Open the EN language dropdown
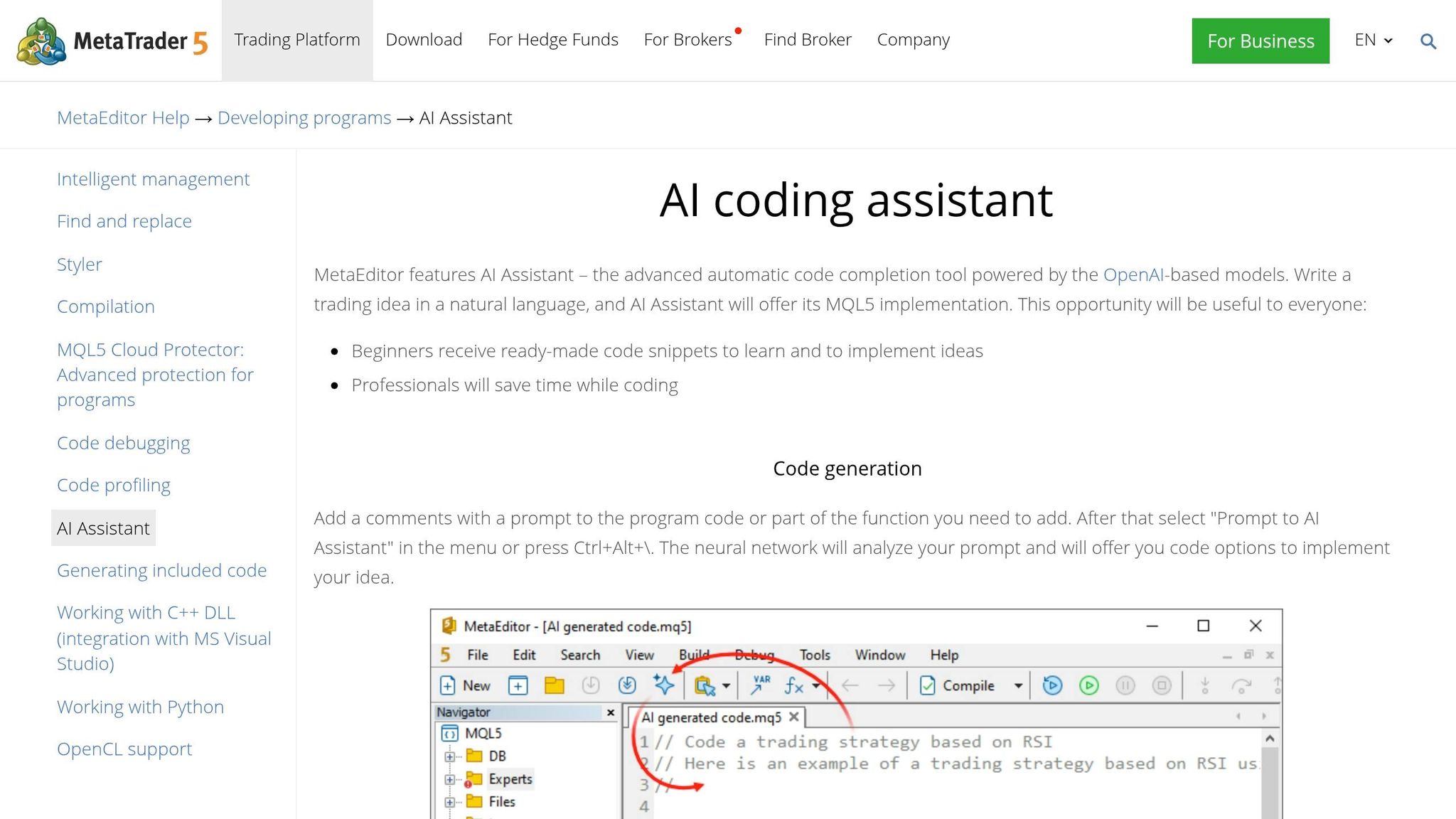 [1374, 40]
